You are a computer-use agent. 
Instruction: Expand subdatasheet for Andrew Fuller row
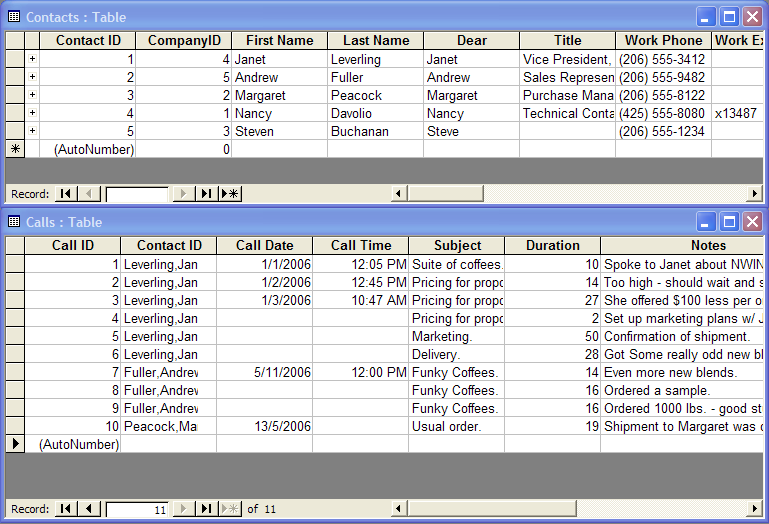click(x=32, y=78)
